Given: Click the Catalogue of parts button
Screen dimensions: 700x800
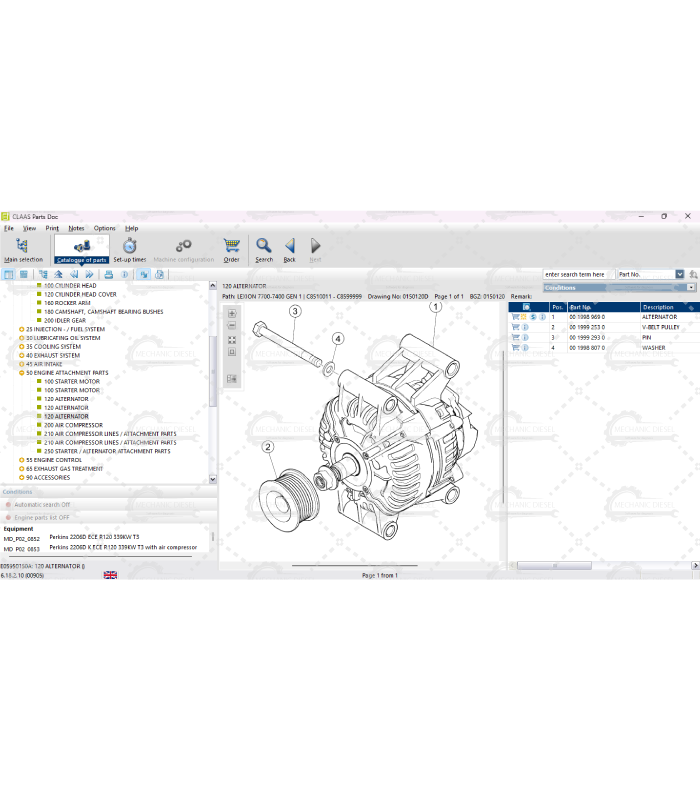Looking at the screenshot, I should pyautogui.click(x=81, y=248).
